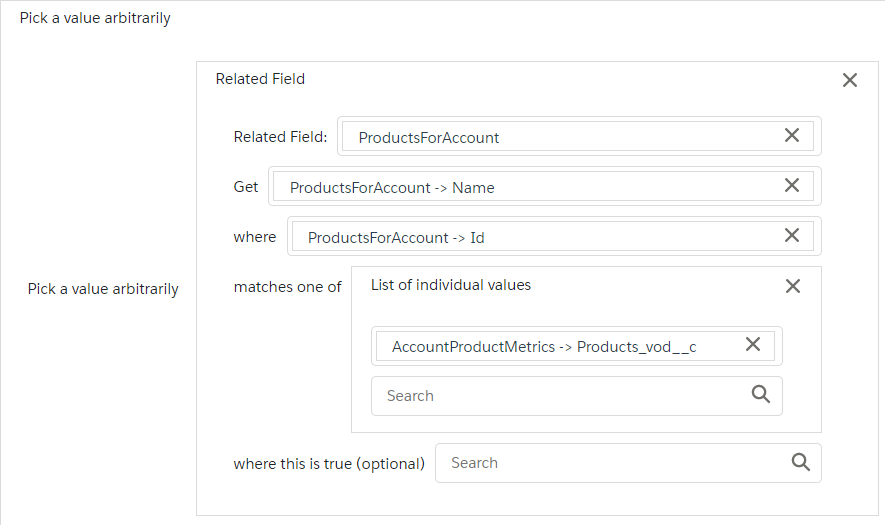Delete the AccountProductMetrics -> Products_vod__c value

(x=753, y=345)
